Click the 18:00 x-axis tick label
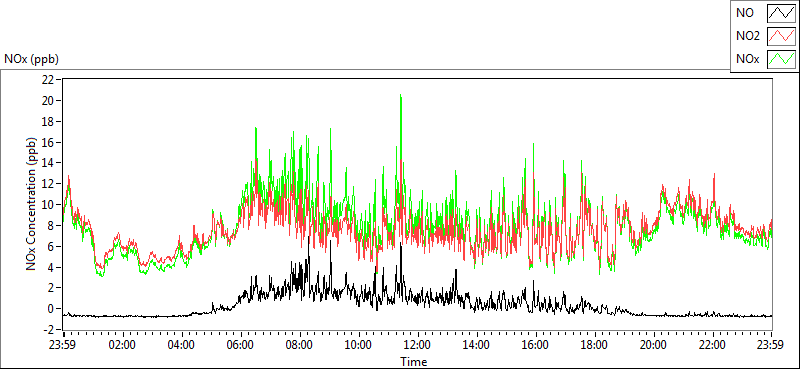The width and height of the screenshot is (800, 369). (x=594, y=345)
